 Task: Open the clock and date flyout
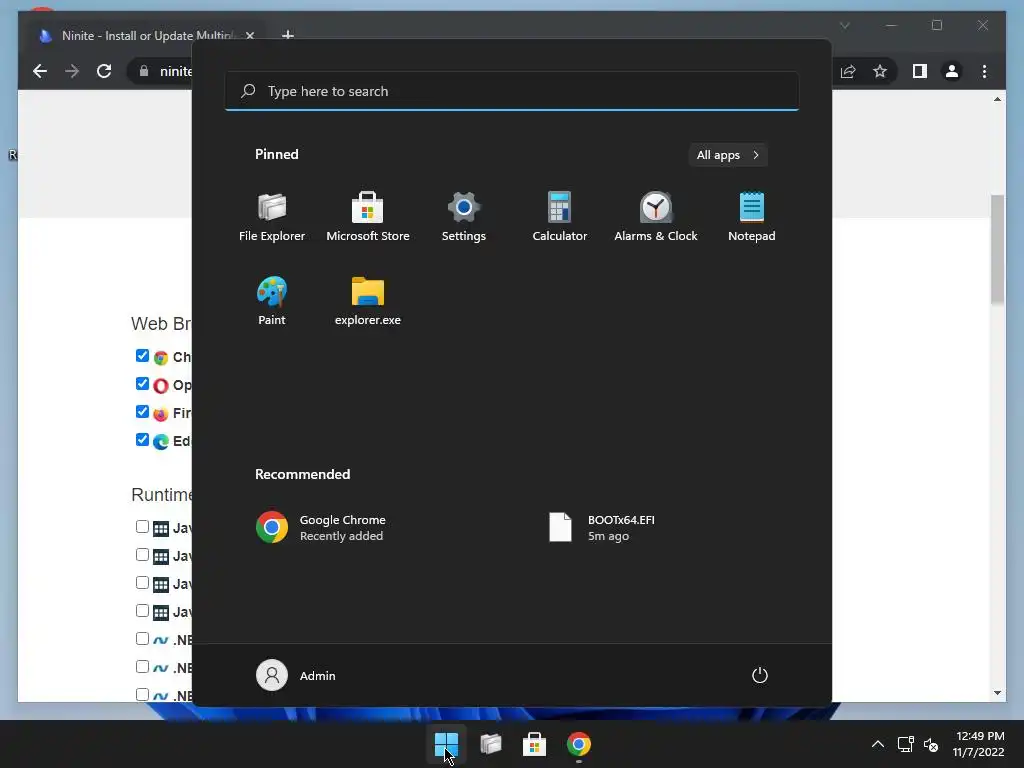(978, 744)
